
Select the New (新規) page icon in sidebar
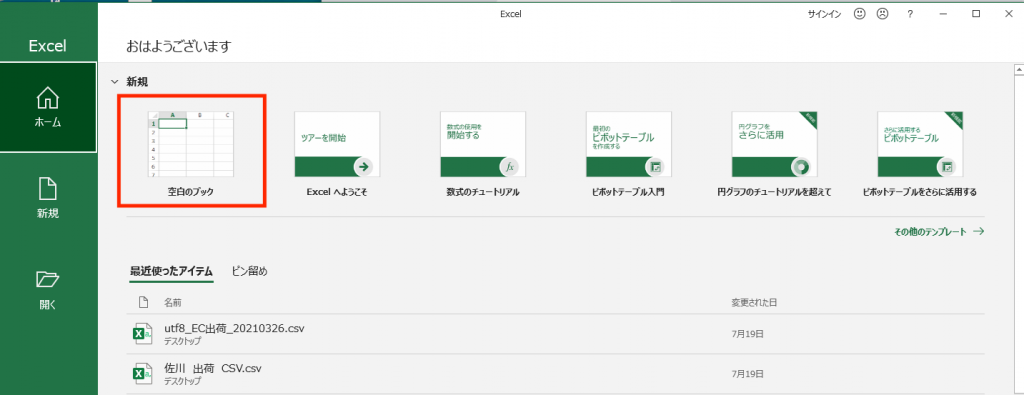click(48, 189)
